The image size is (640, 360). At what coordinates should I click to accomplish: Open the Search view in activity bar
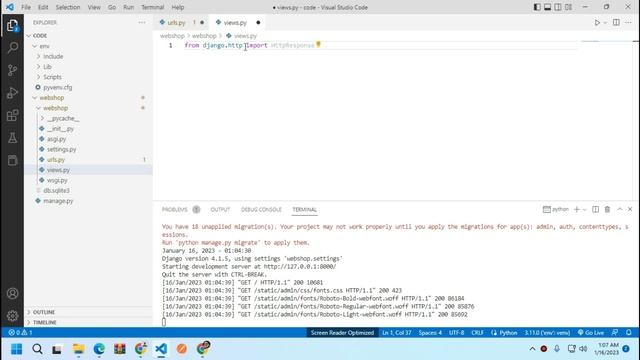(x=12, y=48)
